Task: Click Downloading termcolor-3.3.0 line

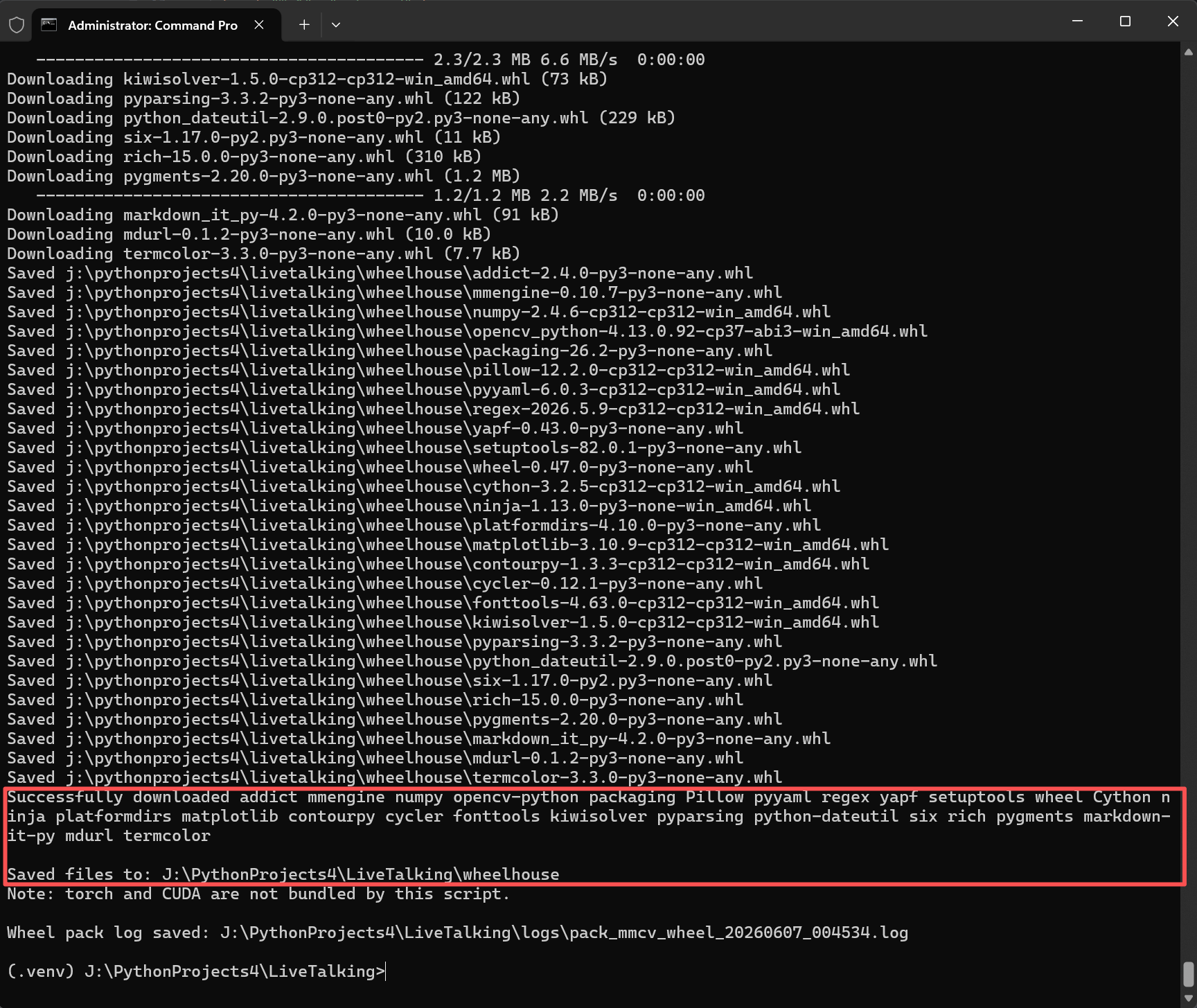Action: (263, 254)
